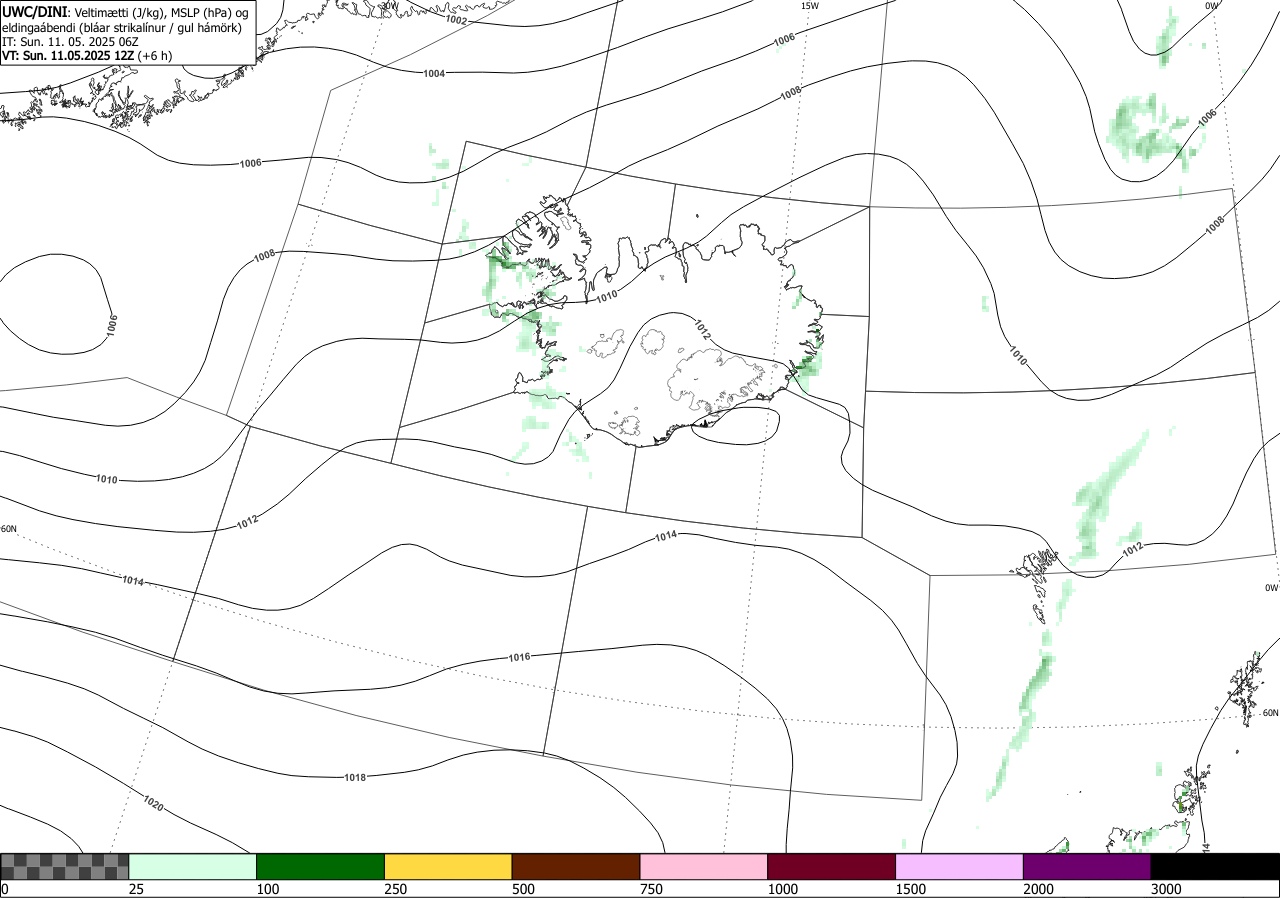Click the "0" legend scale value
1280x898 pixels.
tap(5, 889)
